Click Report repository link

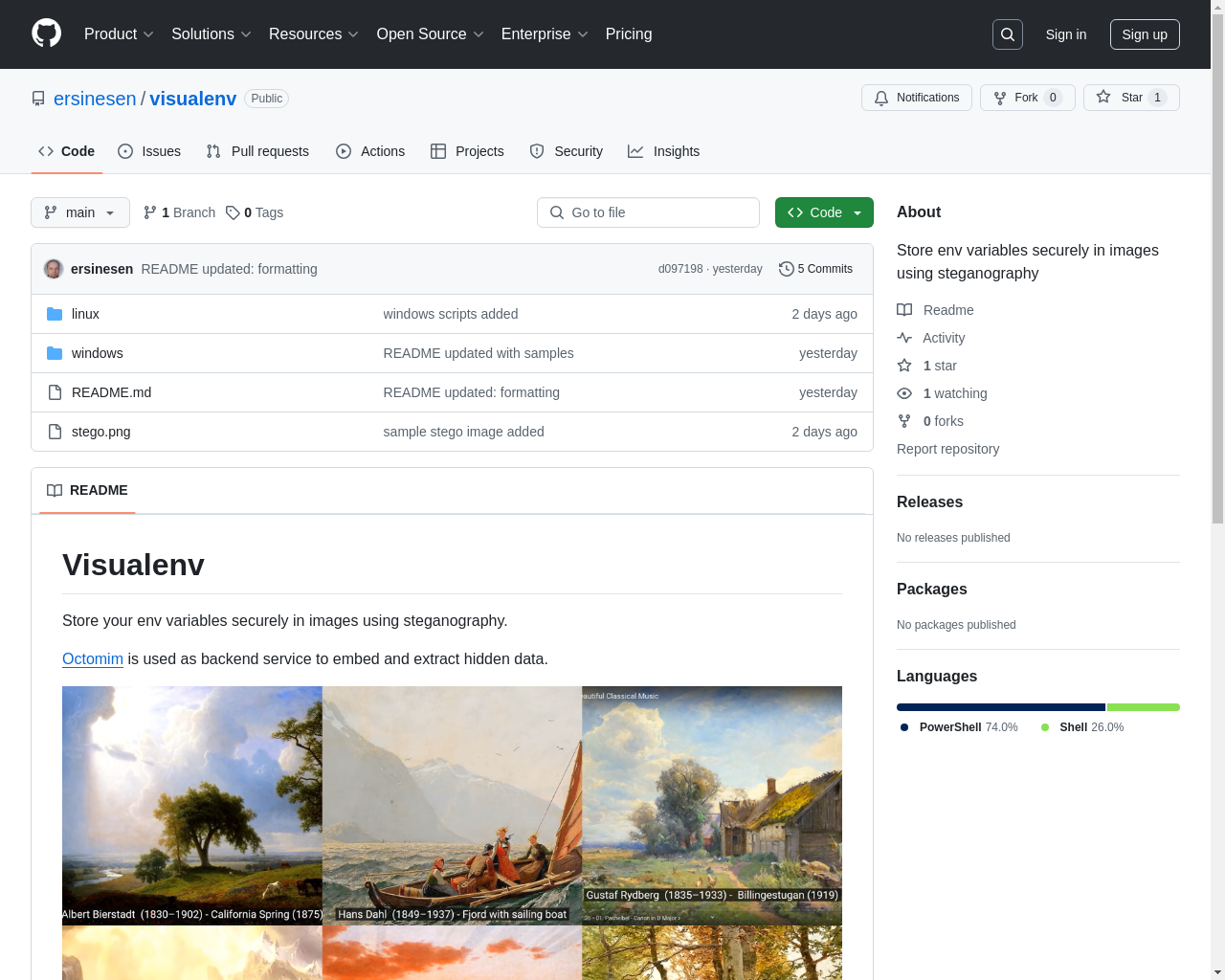click(x=947, y=449)
